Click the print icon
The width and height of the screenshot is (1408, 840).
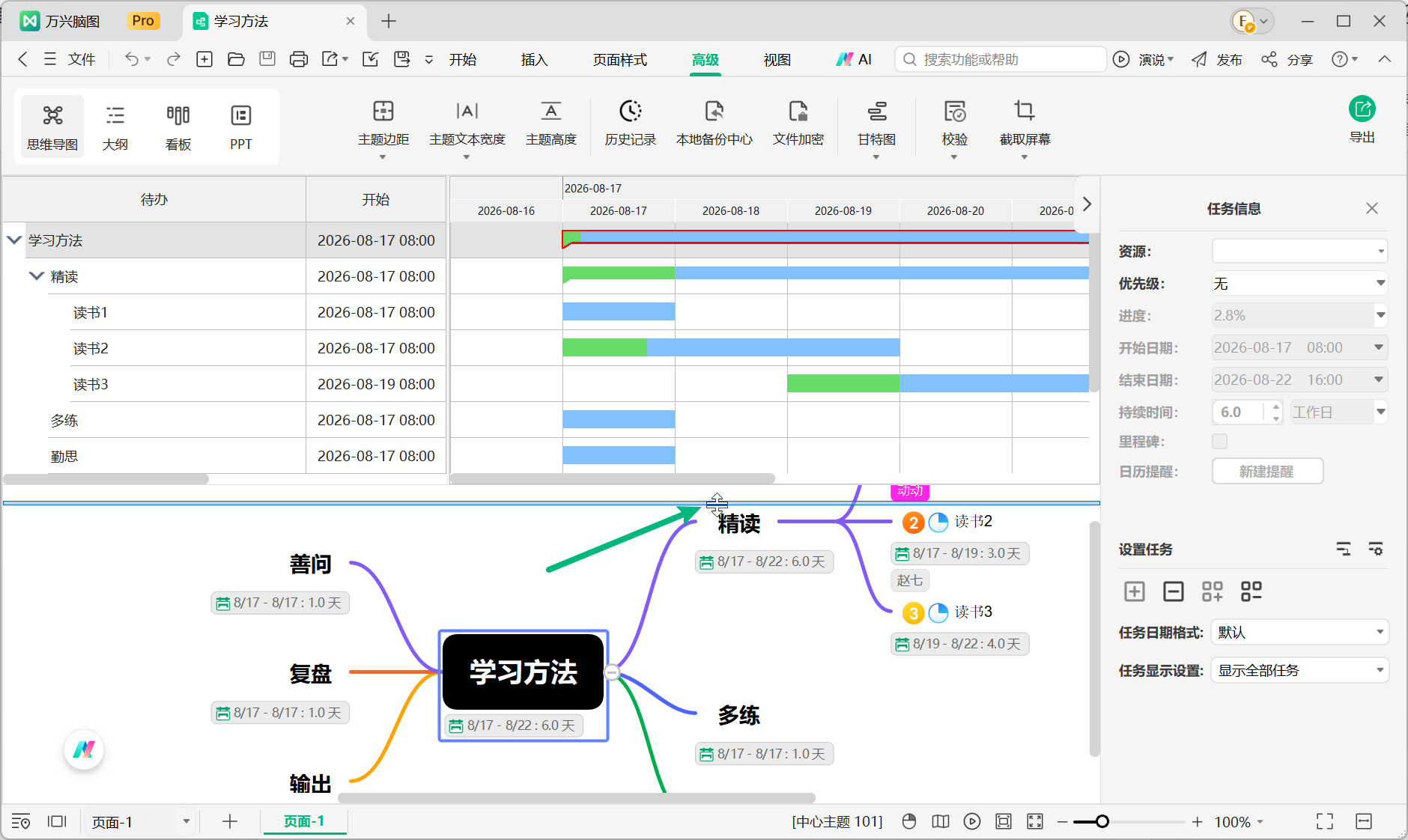click(x=299, y=59)
